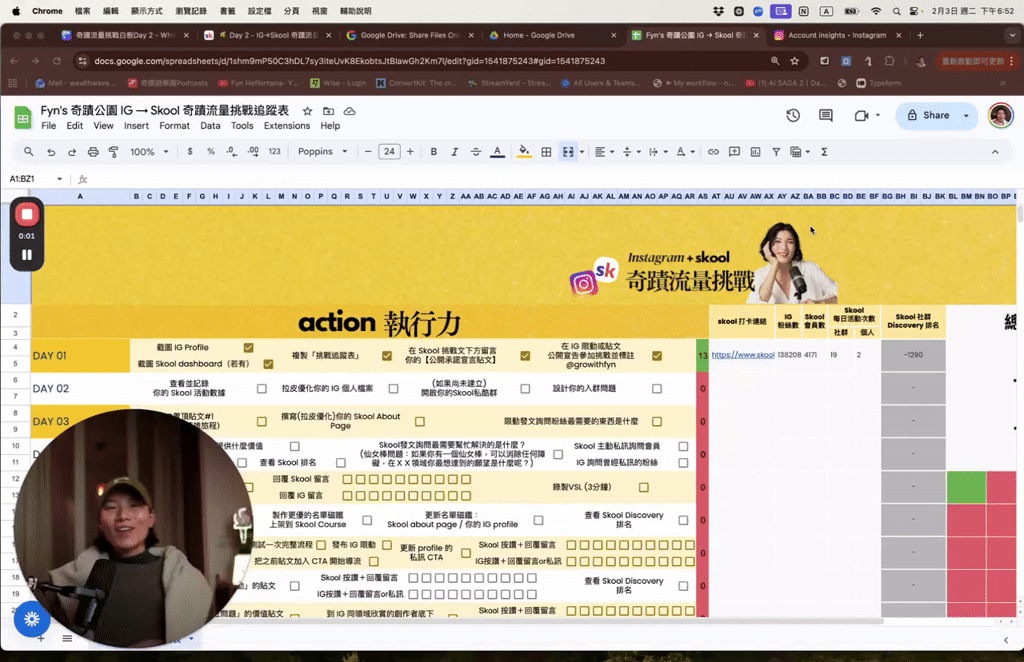Star the spreadsheet document

point(308,111)
